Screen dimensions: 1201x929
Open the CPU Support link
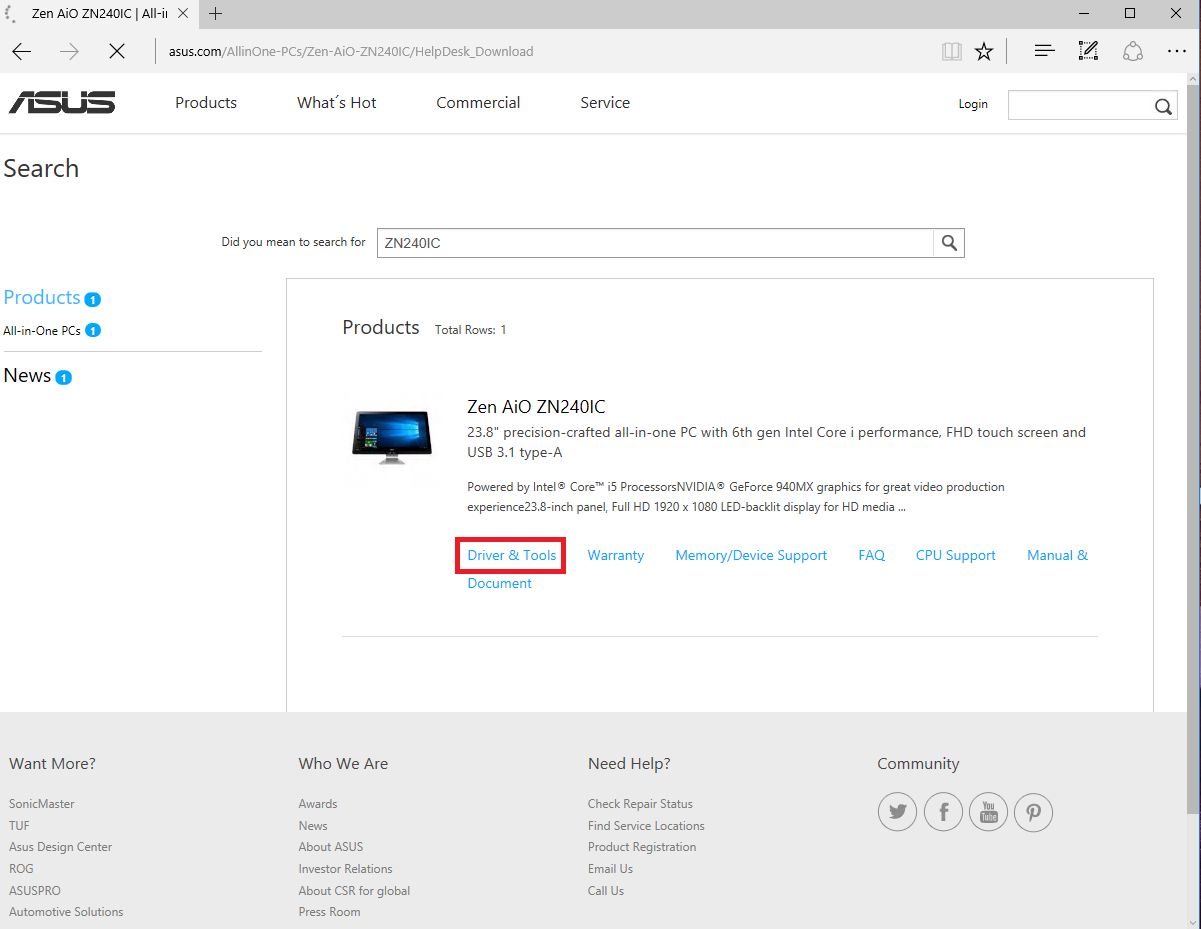coord(956,555)
